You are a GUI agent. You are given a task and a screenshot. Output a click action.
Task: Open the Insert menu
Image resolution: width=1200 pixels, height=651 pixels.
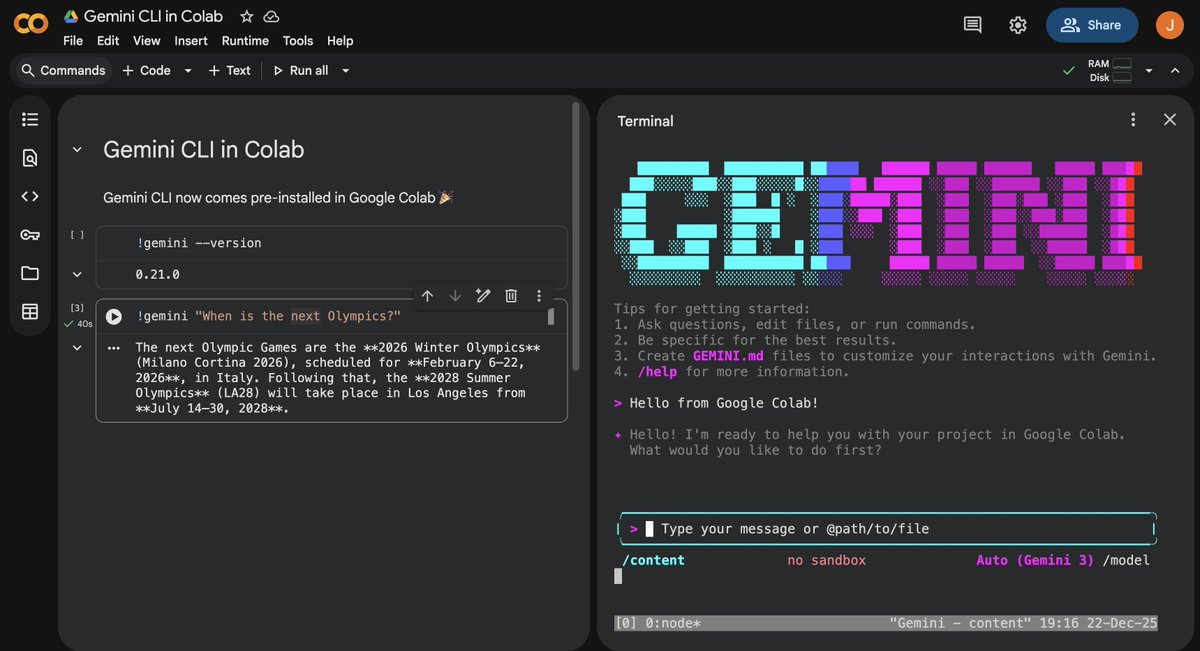(x=191, y=41)
